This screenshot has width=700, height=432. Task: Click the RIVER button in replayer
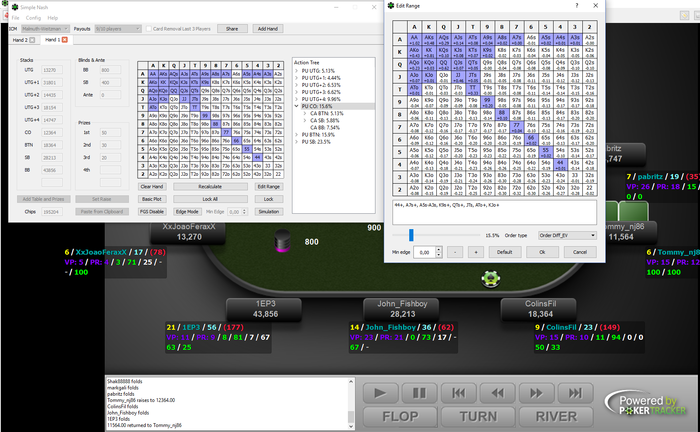556,416
